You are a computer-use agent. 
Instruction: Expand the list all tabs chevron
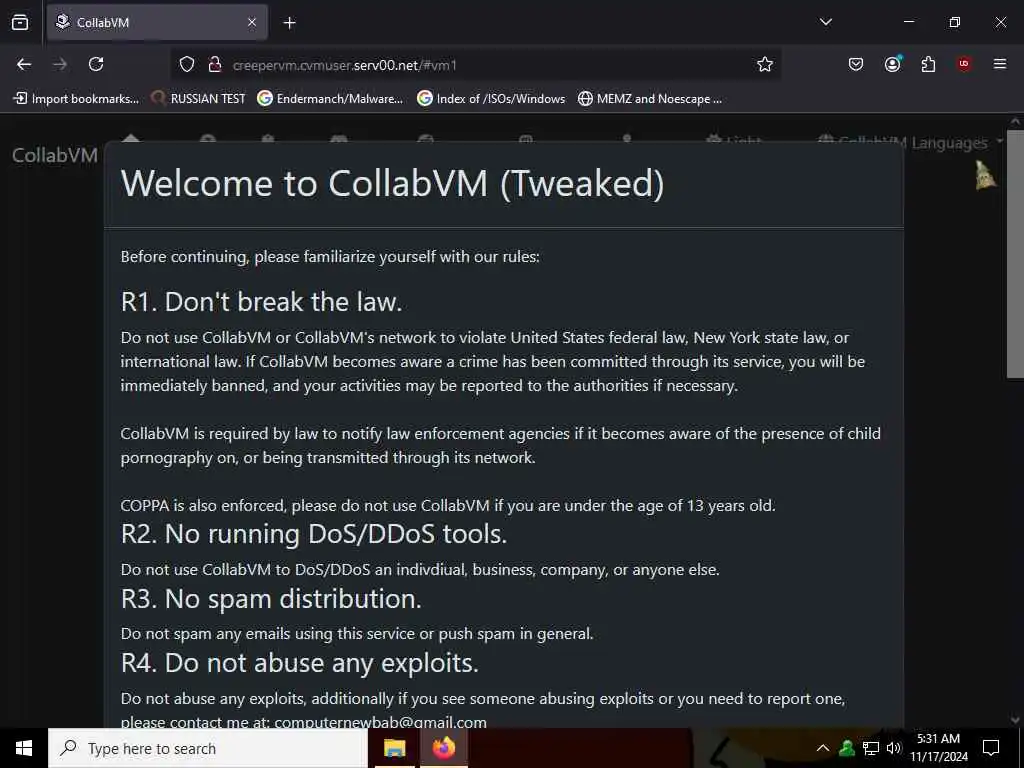[x=825, y=22]
